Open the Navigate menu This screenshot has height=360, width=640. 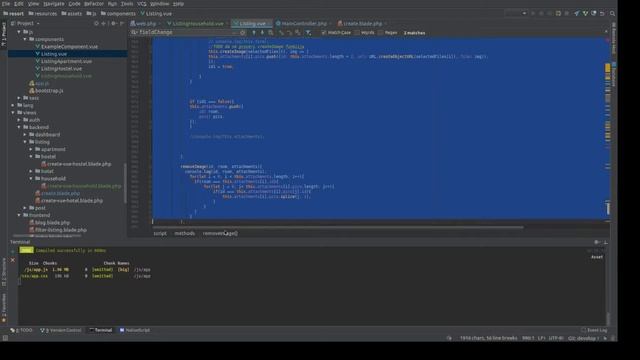pos(53,4)
